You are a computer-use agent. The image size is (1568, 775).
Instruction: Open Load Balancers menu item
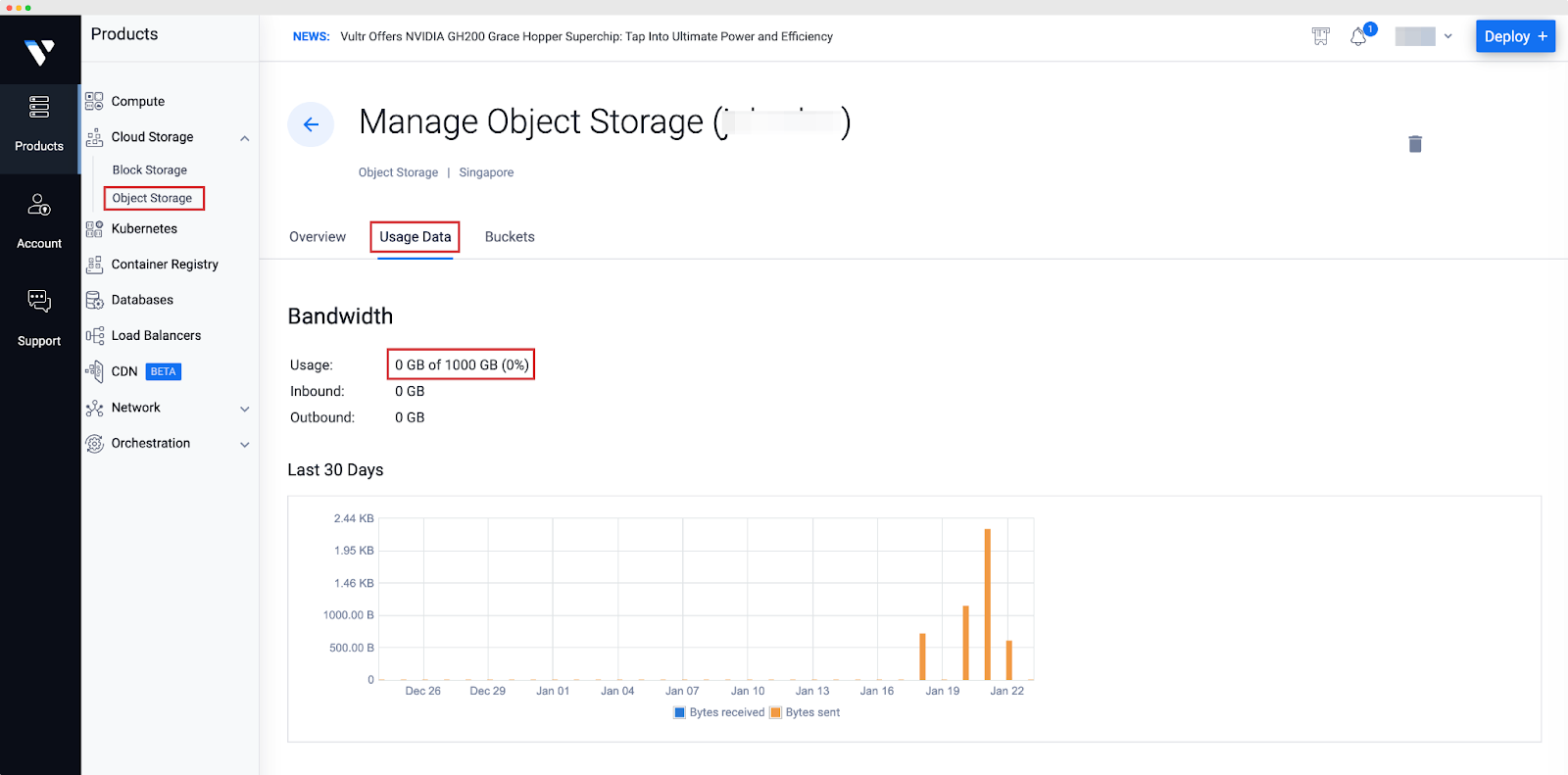click(156, 336)
